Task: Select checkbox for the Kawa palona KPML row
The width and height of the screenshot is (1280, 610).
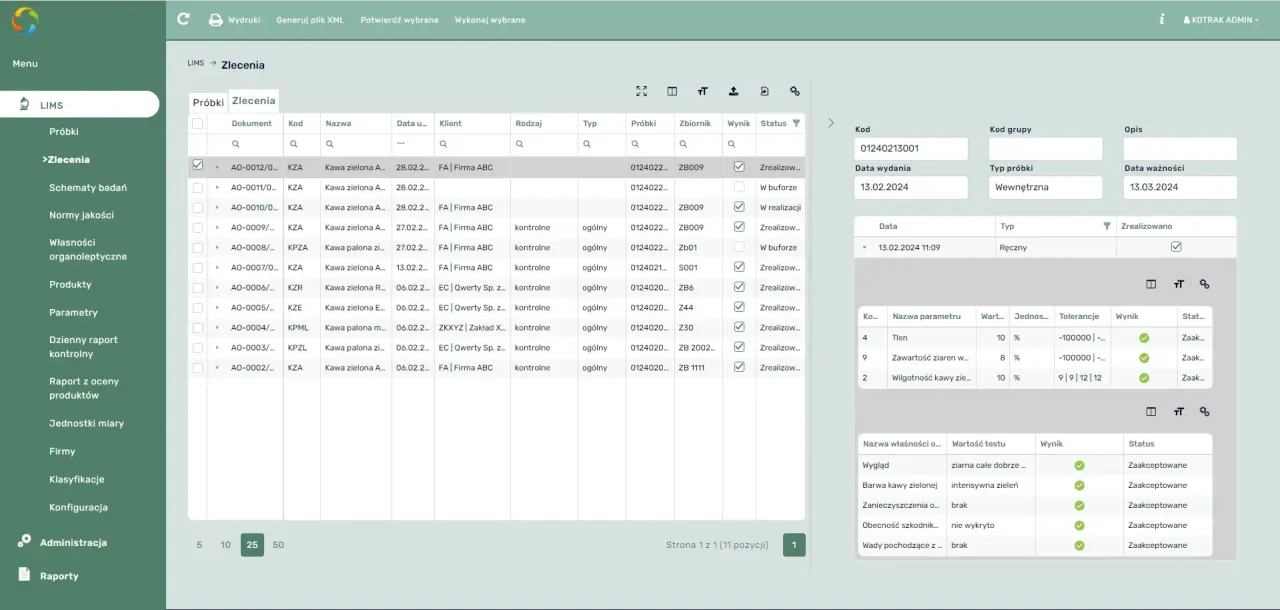Action: [197, 328]
